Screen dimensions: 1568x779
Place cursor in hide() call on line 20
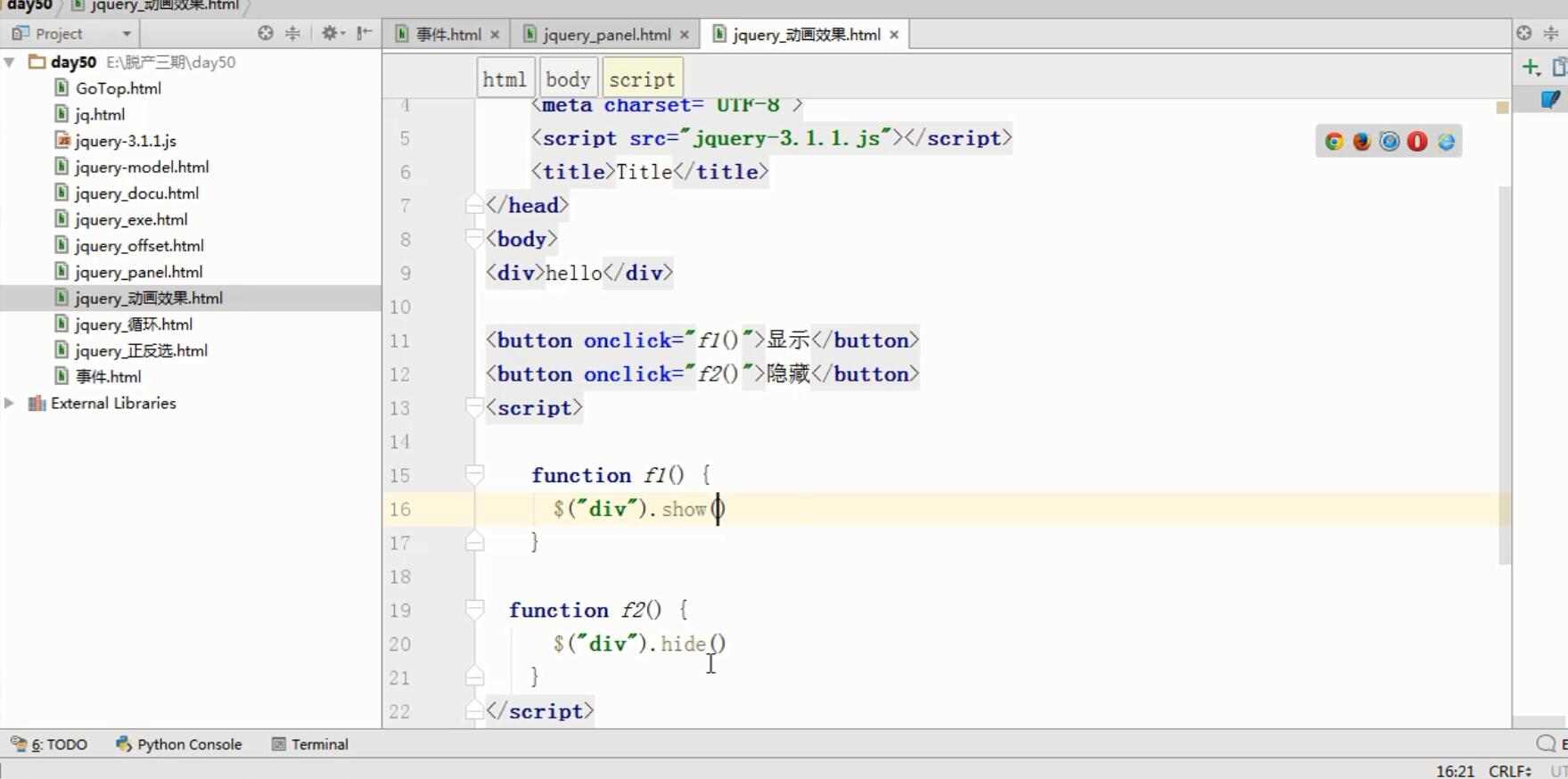(693, 644)
